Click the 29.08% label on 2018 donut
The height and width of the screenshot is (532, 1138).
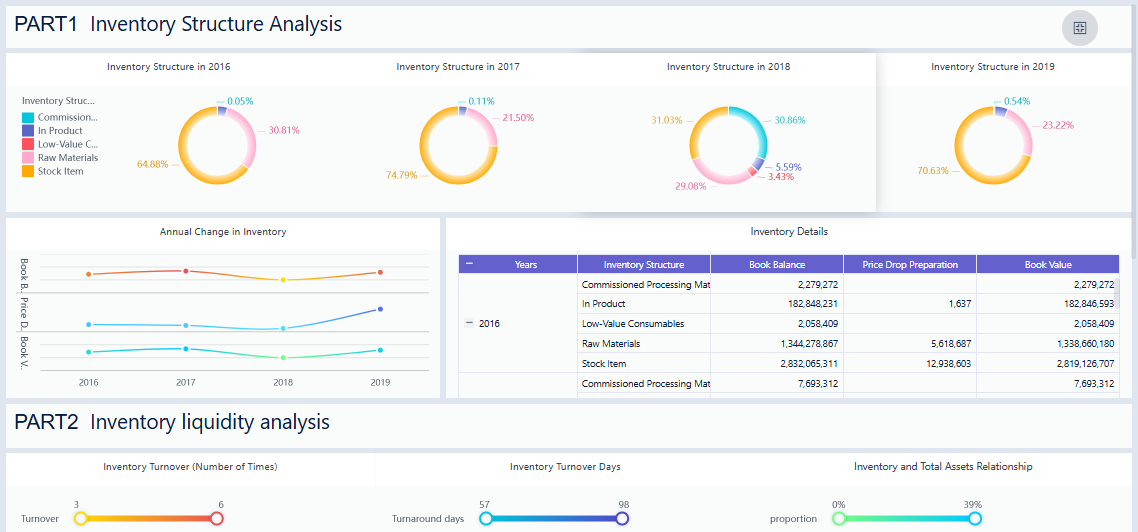[x=690, y=187]
